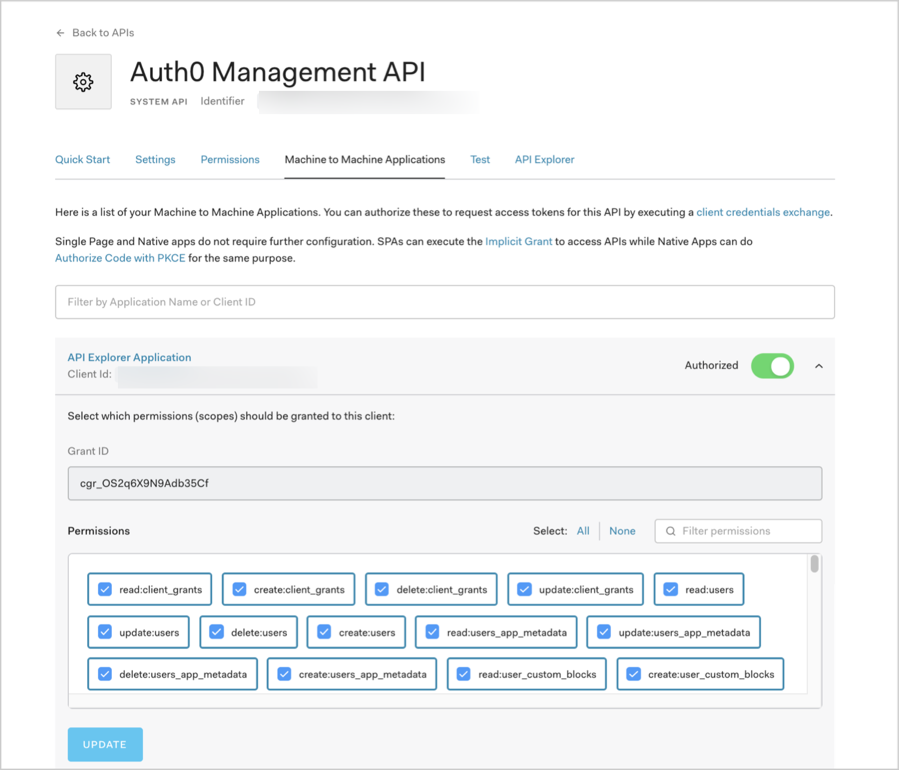The width and height of the screenshot is (899, 770).
Task: Uncheck the update:client_grants permission
Action: [x=524, y=589]
